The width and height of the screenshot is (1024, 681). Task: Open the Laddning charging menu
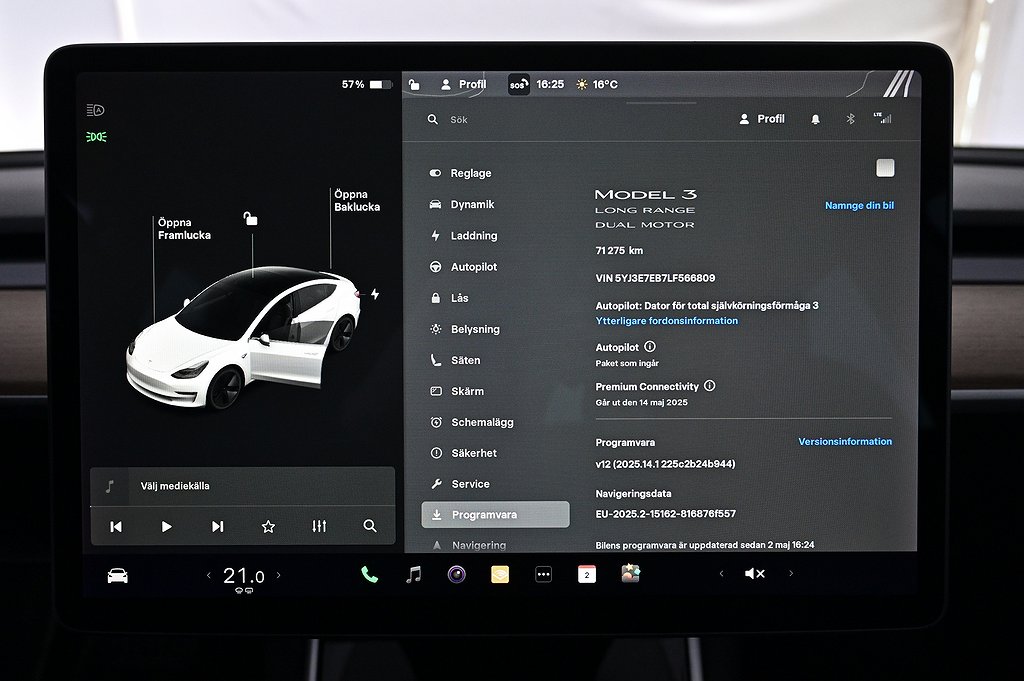[x=464, y=236]
